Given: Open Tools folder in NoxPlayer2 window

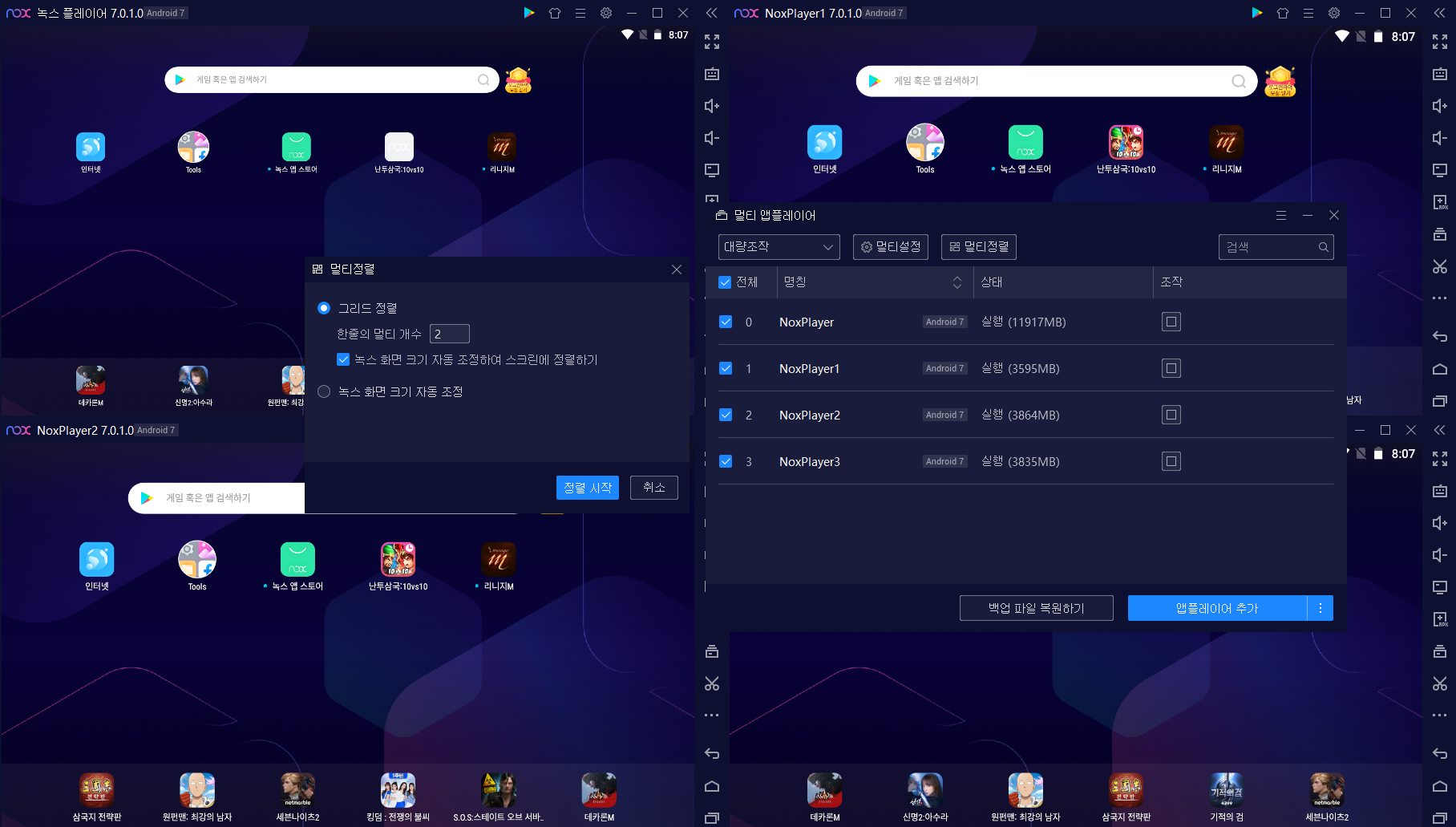Looking at the screenshot, I should pyautogui.click(x=197, y=566).
